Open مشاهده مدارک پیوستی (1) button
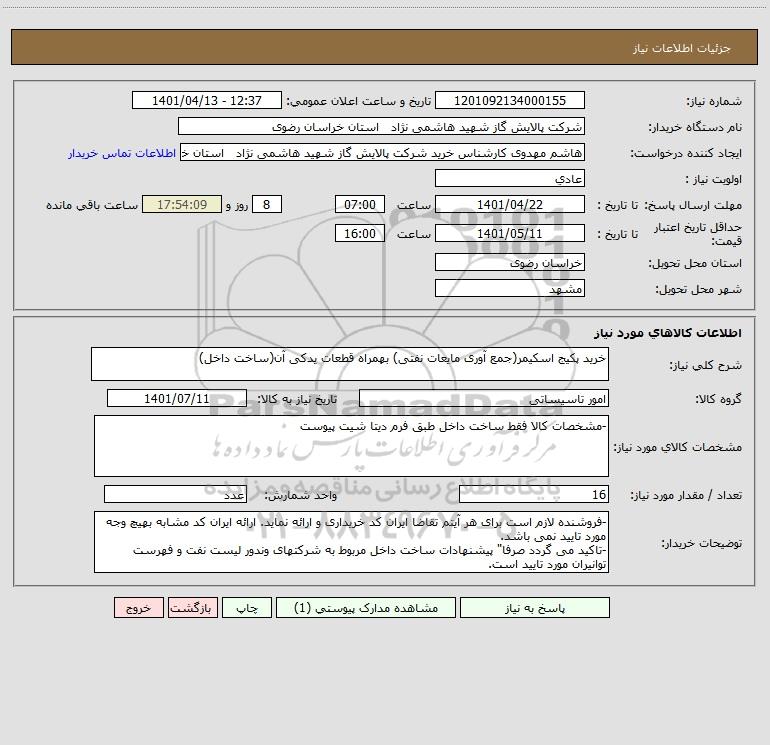Image resolution: width=770 pixels, height=745 pixels. tap(366, 607)
